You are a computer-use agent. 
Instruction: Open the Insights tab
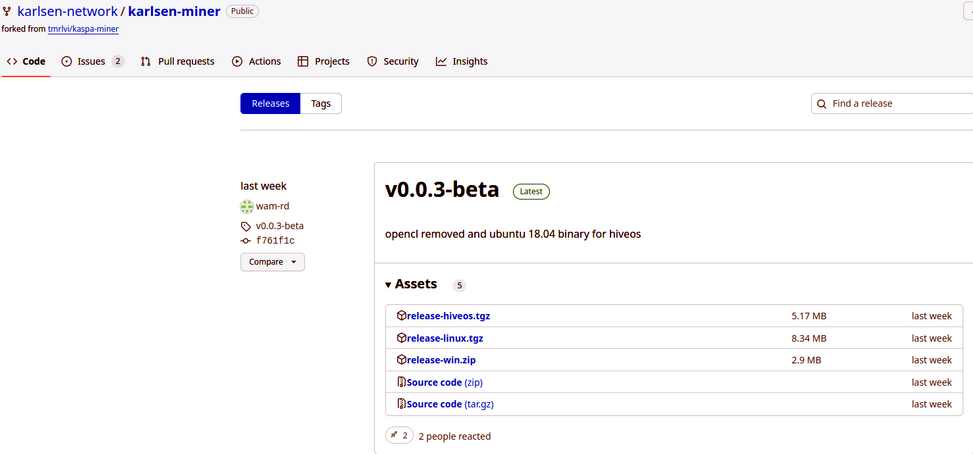coord(462,61)
